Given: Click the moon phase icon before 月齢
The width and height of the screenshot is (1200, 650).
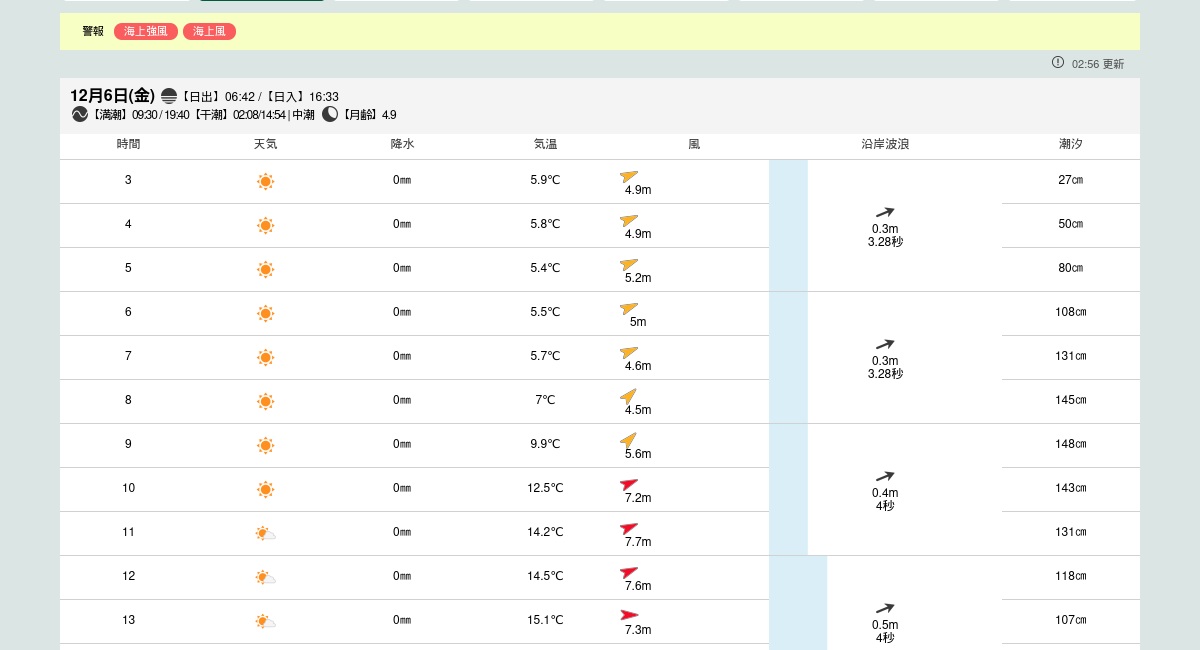Looking at the screenshot, I should (330, 115).
